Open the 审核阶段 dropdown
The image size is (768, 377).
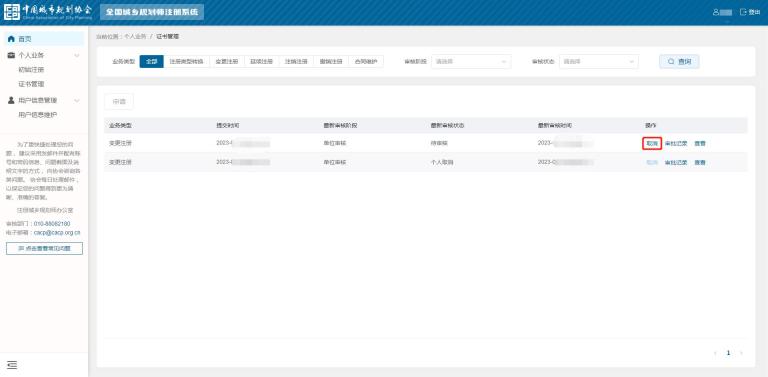[x=471, y=62]
